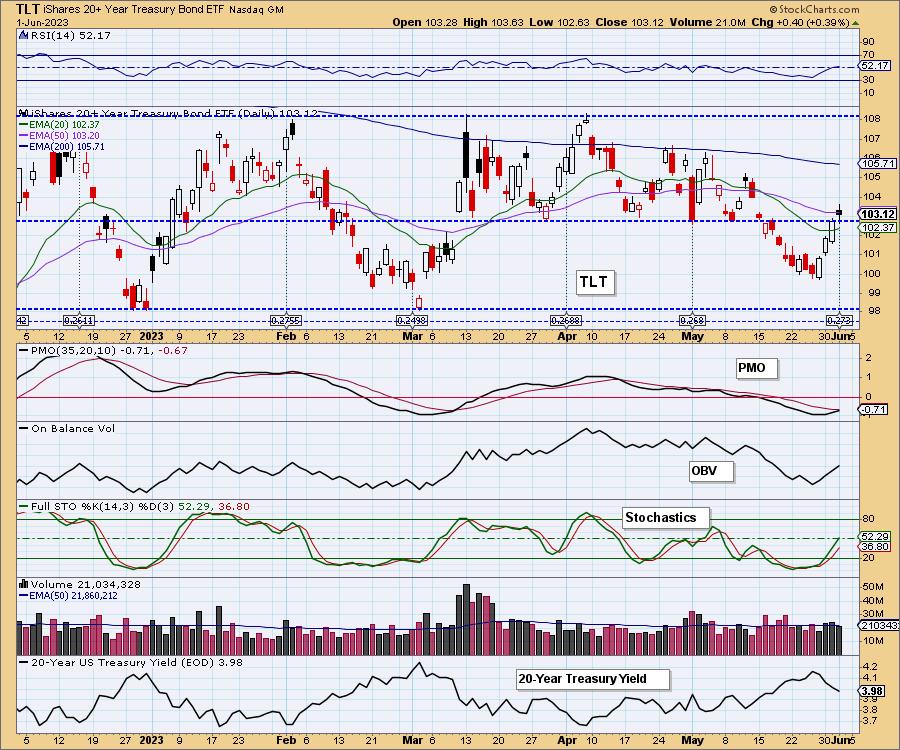Click the 1-Jun-2023 date label
This screenshot has width=900, height=750.
click(x=42, y=22)
